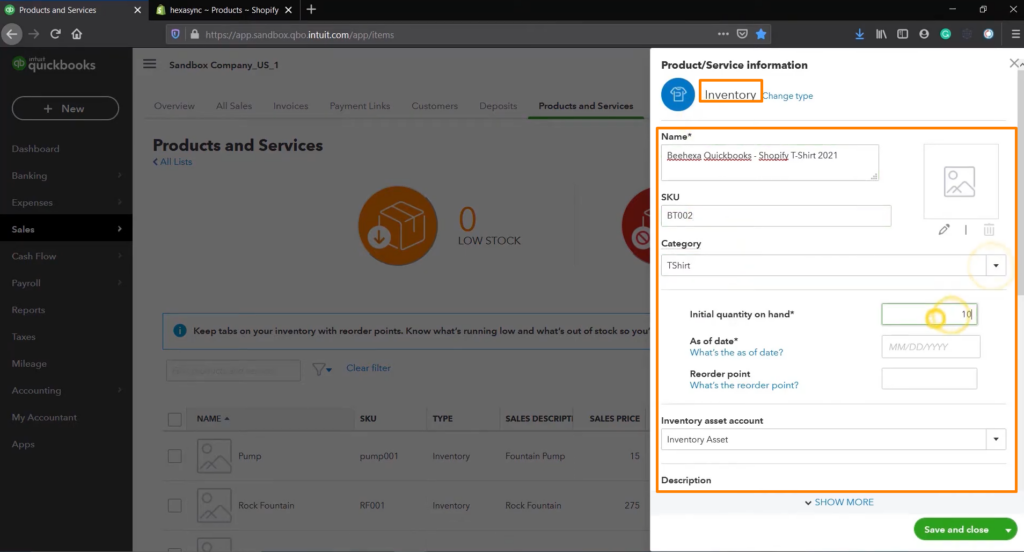The height and width of the screenshot is (552, 1024).
Task: Check the Rock Fountain row checkbox
Action: tap(174, 505)
